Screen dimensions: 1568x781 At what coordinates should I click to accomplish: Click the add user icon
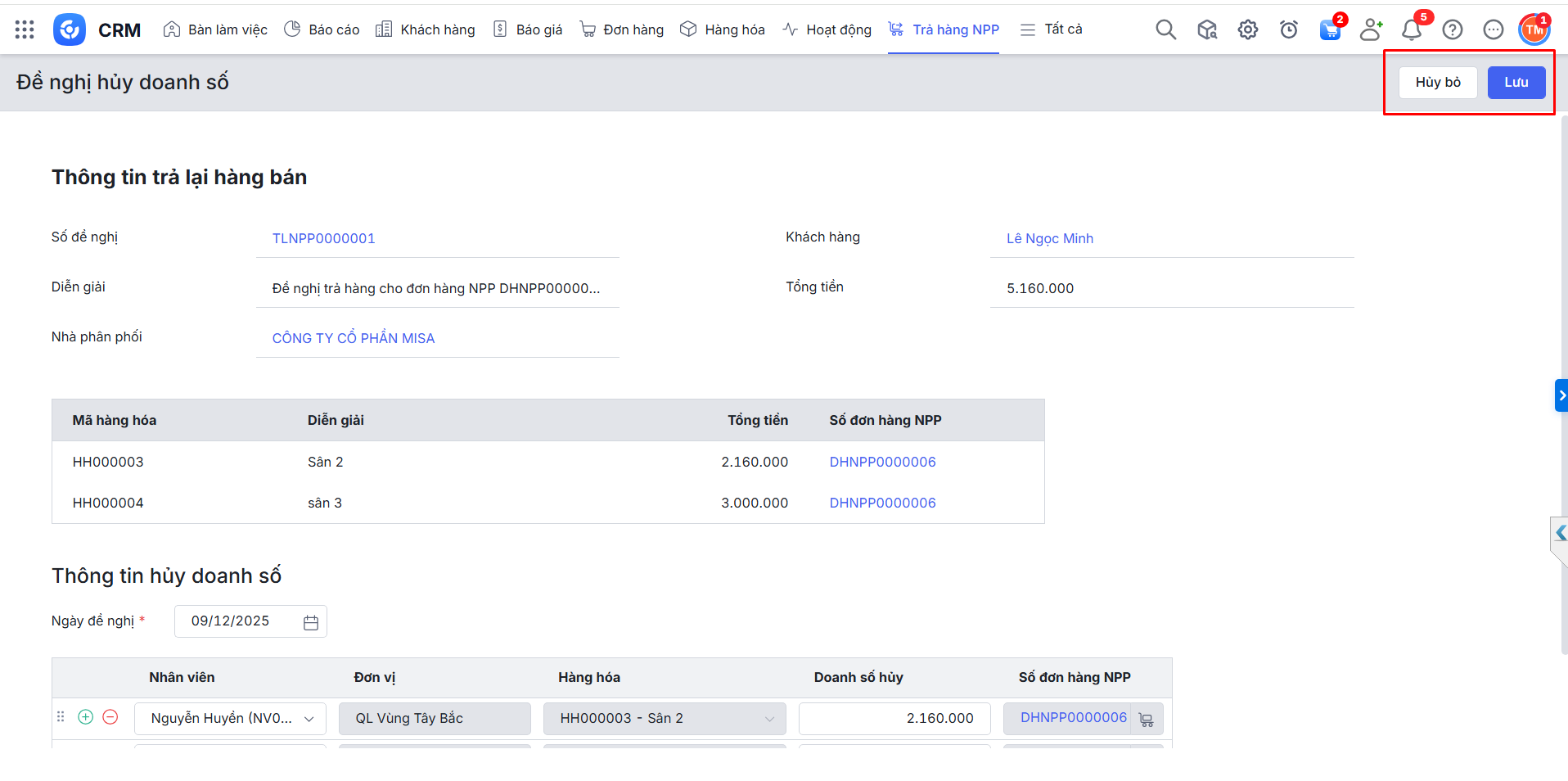1370,30
